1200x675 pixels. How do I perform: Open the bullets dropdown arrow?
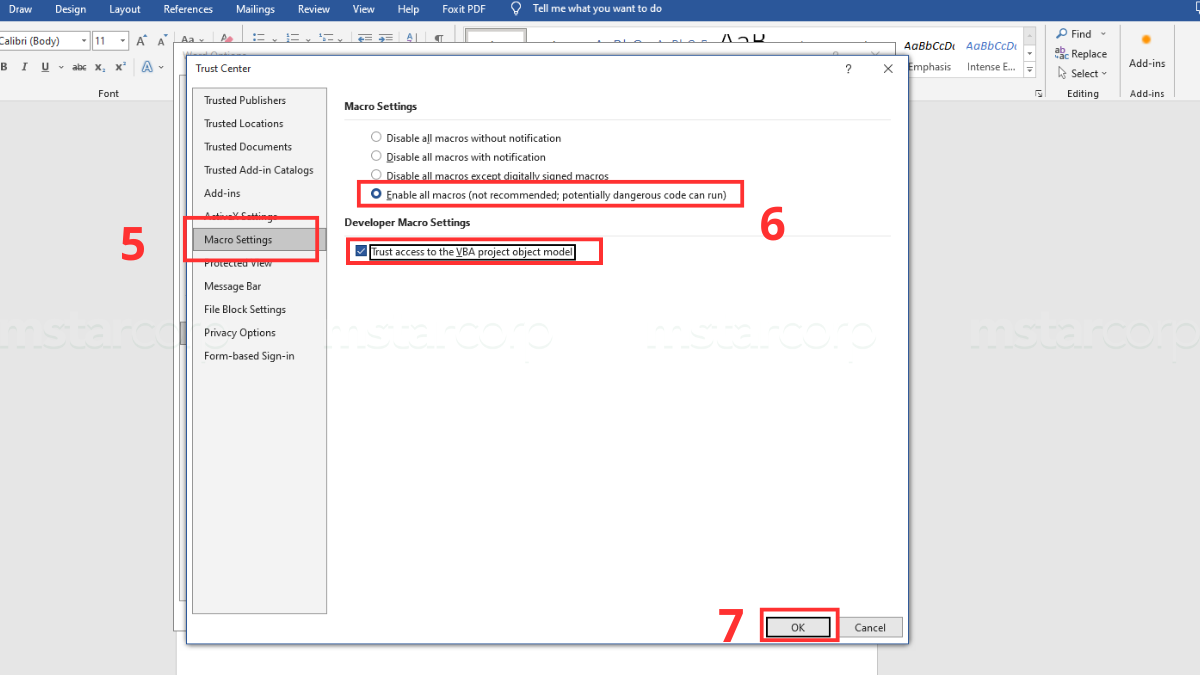pos(274,40)
